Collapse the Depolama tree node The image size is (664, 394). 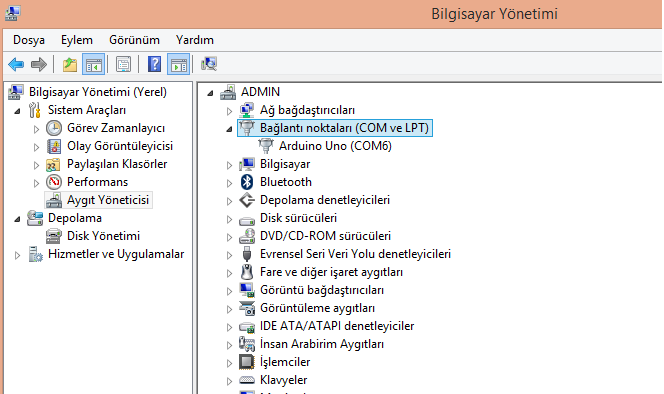[x=17, y=219]
